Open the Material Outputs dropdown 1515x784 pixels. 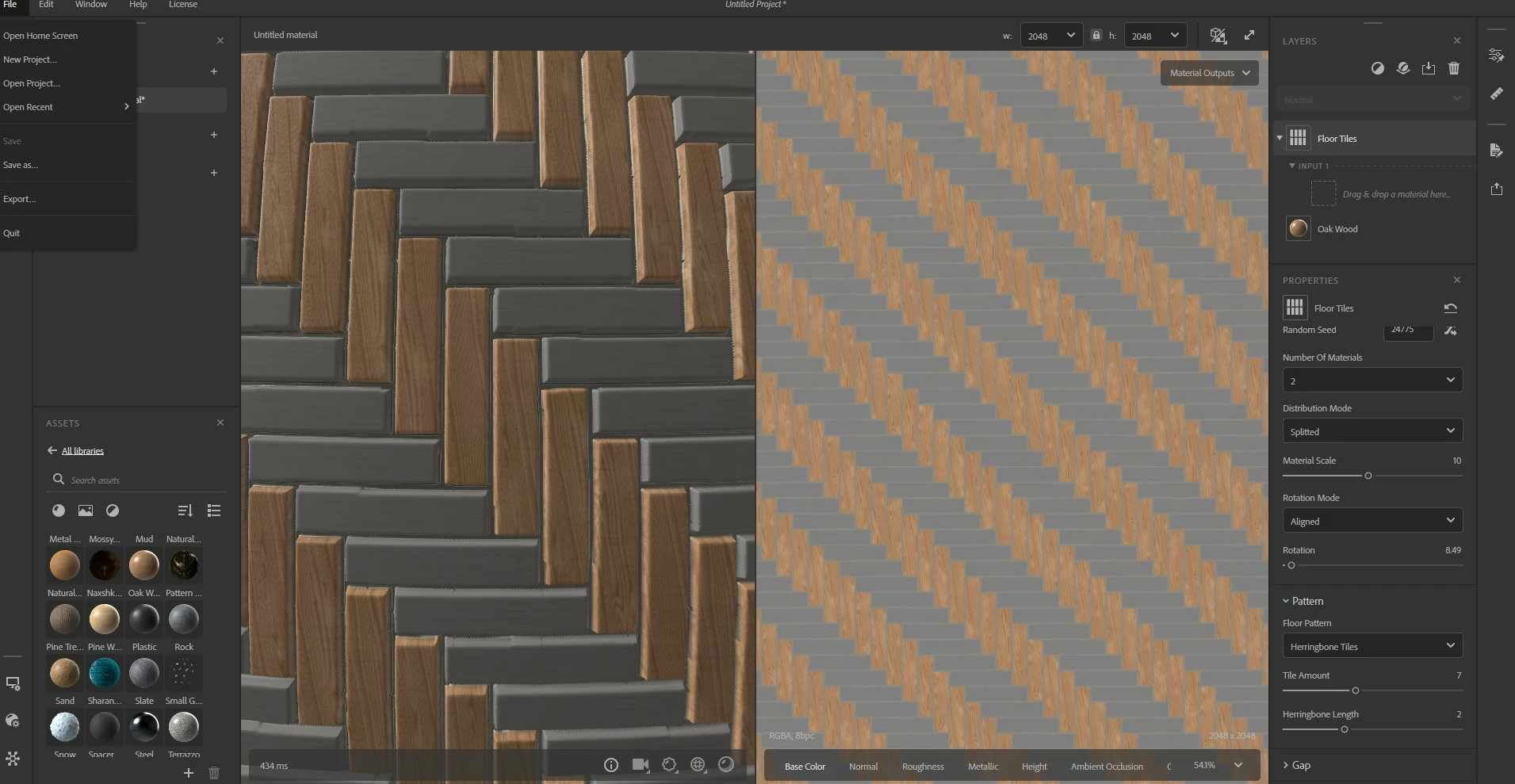coord(1209,73)
